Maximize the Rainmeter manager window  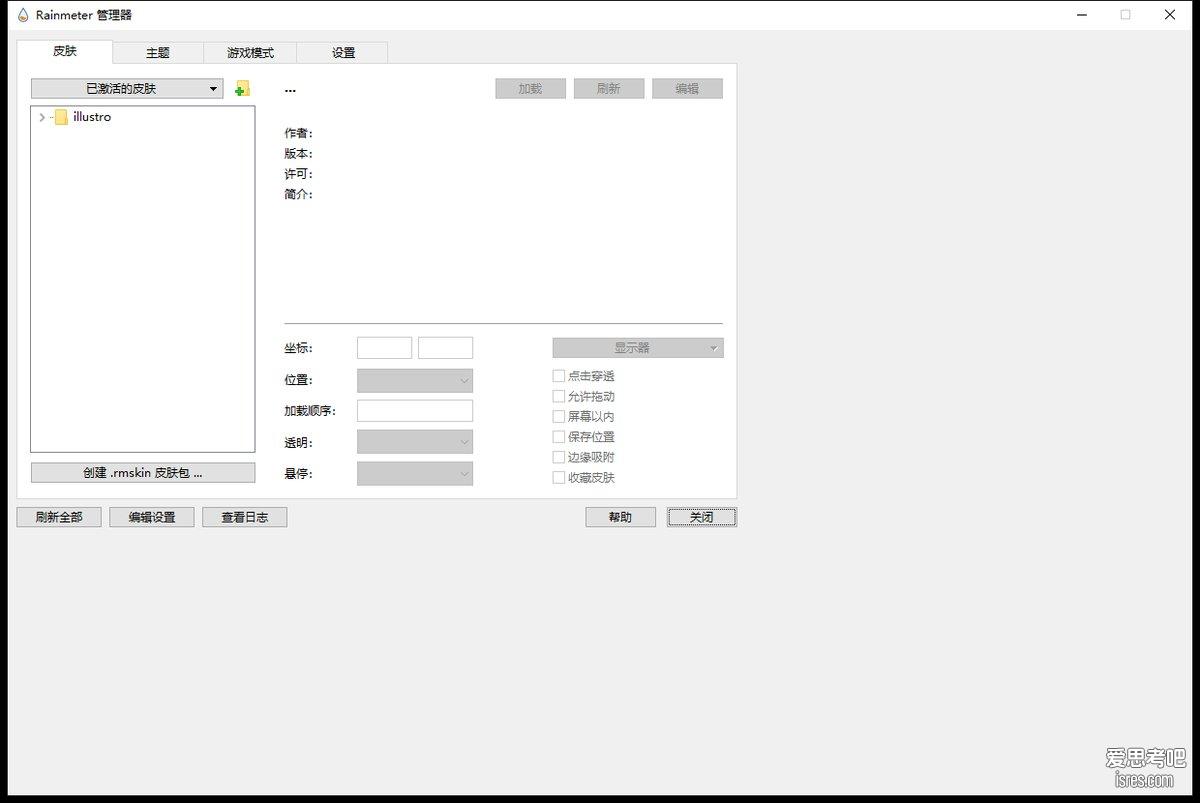point(1125,15)
